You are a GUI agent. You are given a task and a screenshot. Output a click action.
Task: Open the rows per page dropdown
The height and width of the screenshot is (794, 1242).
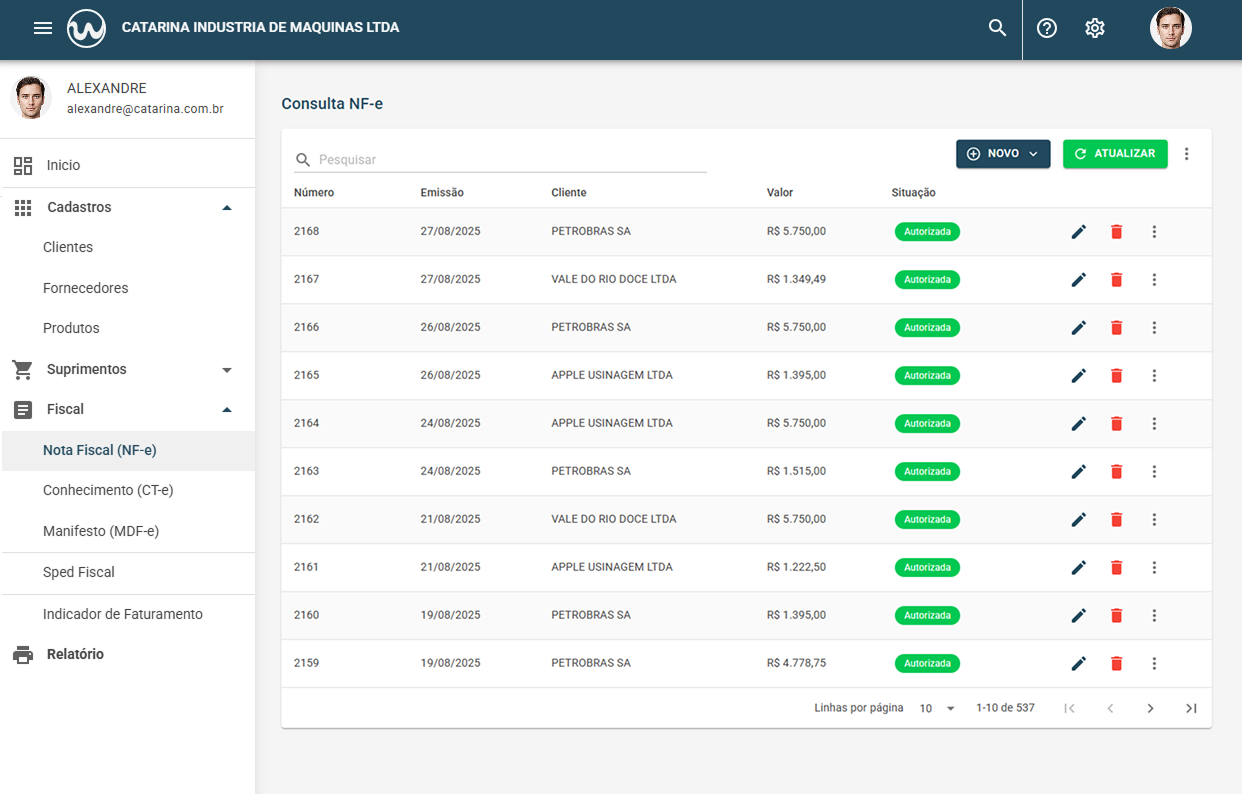click(x=938, y=708)
